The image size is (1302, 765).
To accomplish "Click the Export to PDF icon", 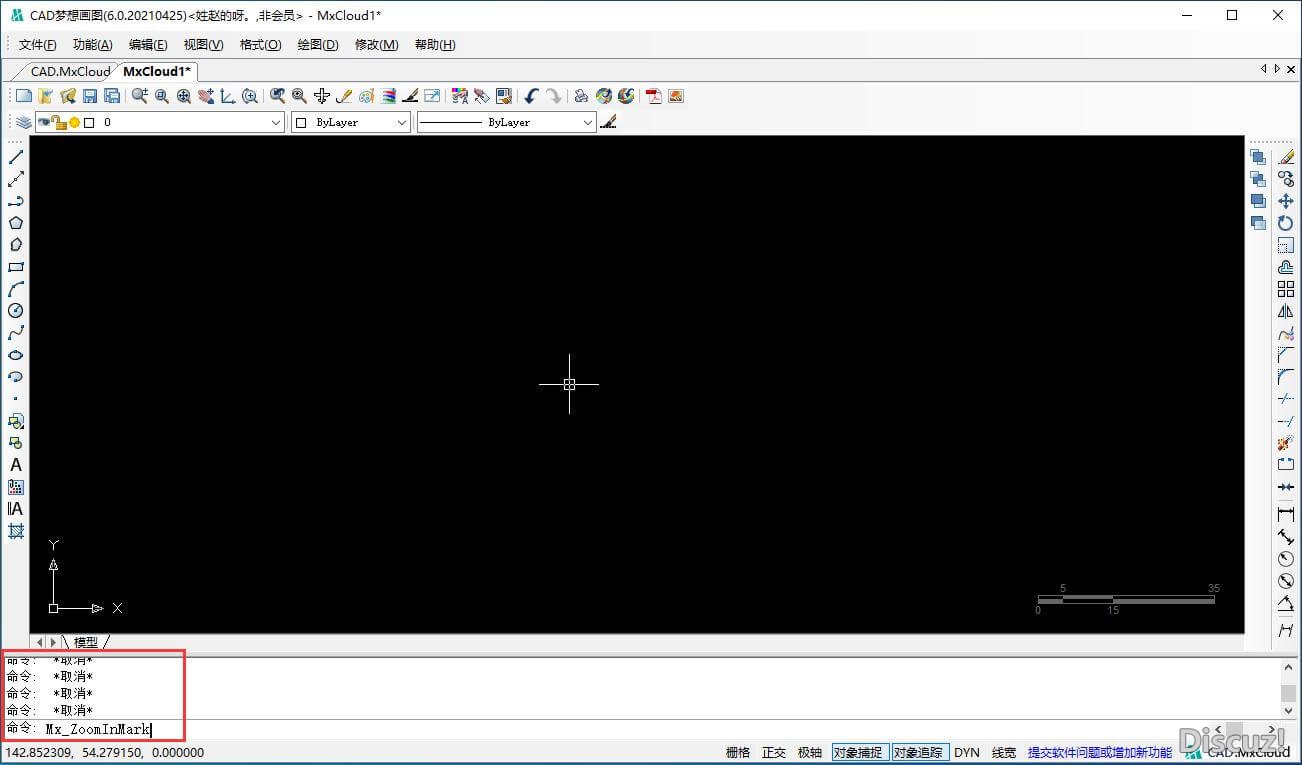I will point(654,96).
